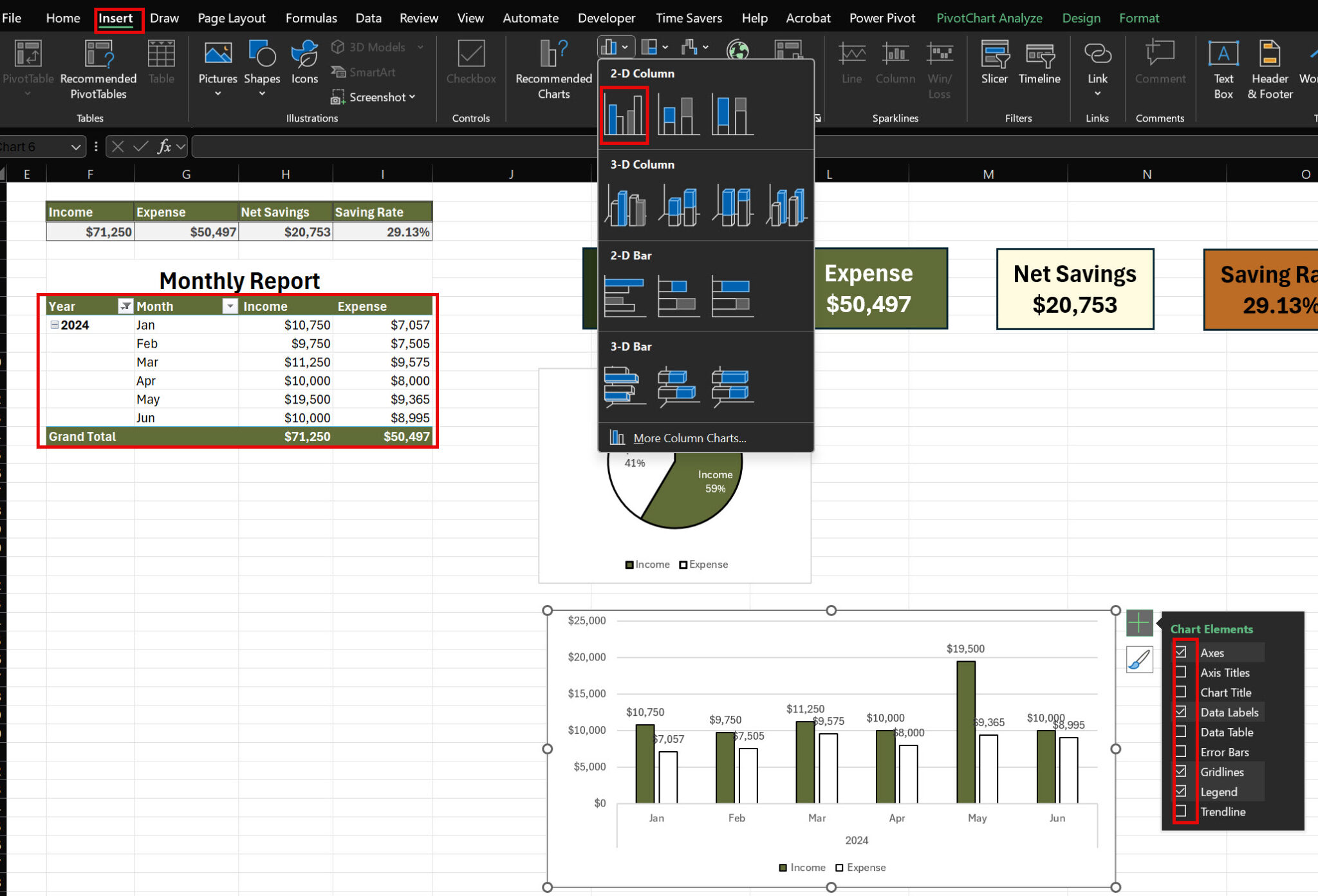Image resolution: width=1318 pixels, height=896 pixels.
Task: Uncheck Data Labels in Chart Elements
Action: pos(1182,712)
